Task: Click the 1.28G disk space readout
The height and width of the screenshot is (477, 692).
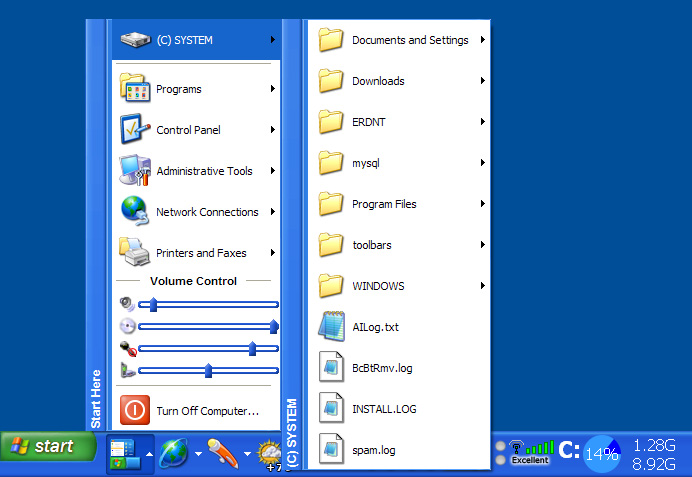Action: tap(654, 445)
